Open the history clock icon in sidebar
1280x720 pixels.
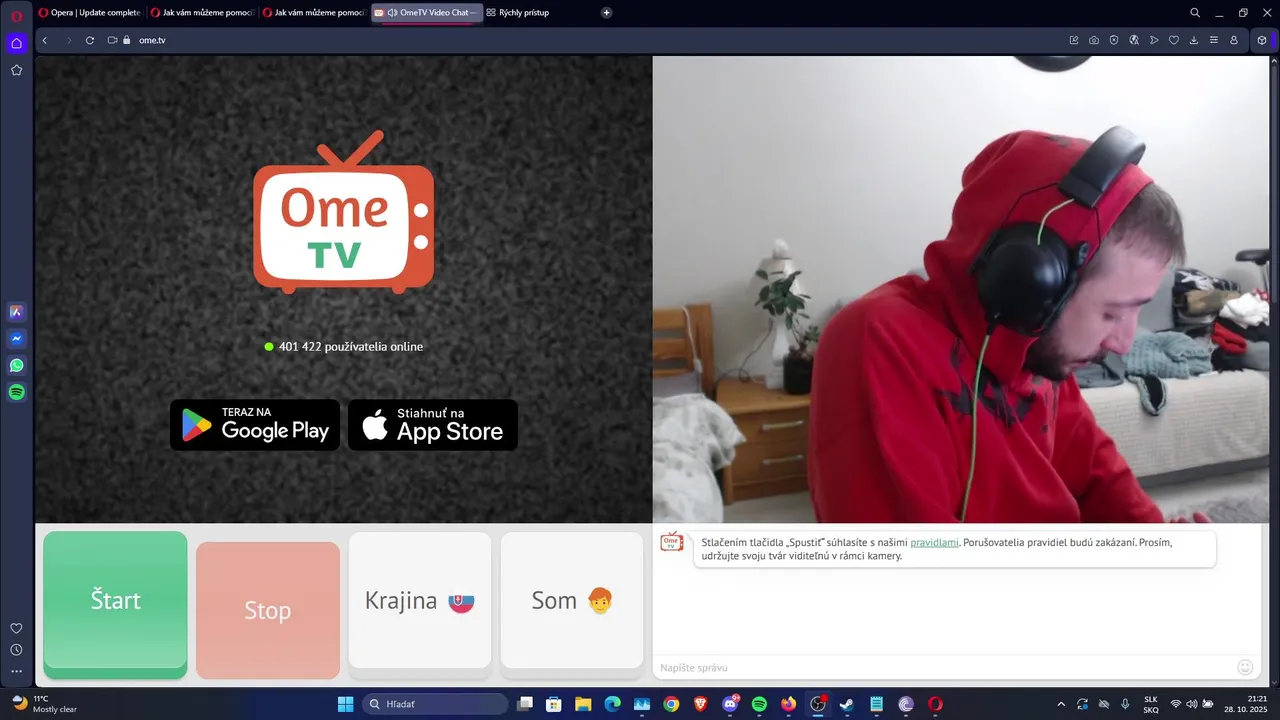(x=16, y=650)
